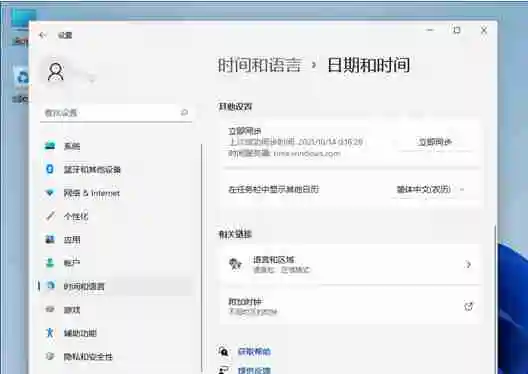Click the accessibility figure icon
The image size is (528, 374).
50,333
